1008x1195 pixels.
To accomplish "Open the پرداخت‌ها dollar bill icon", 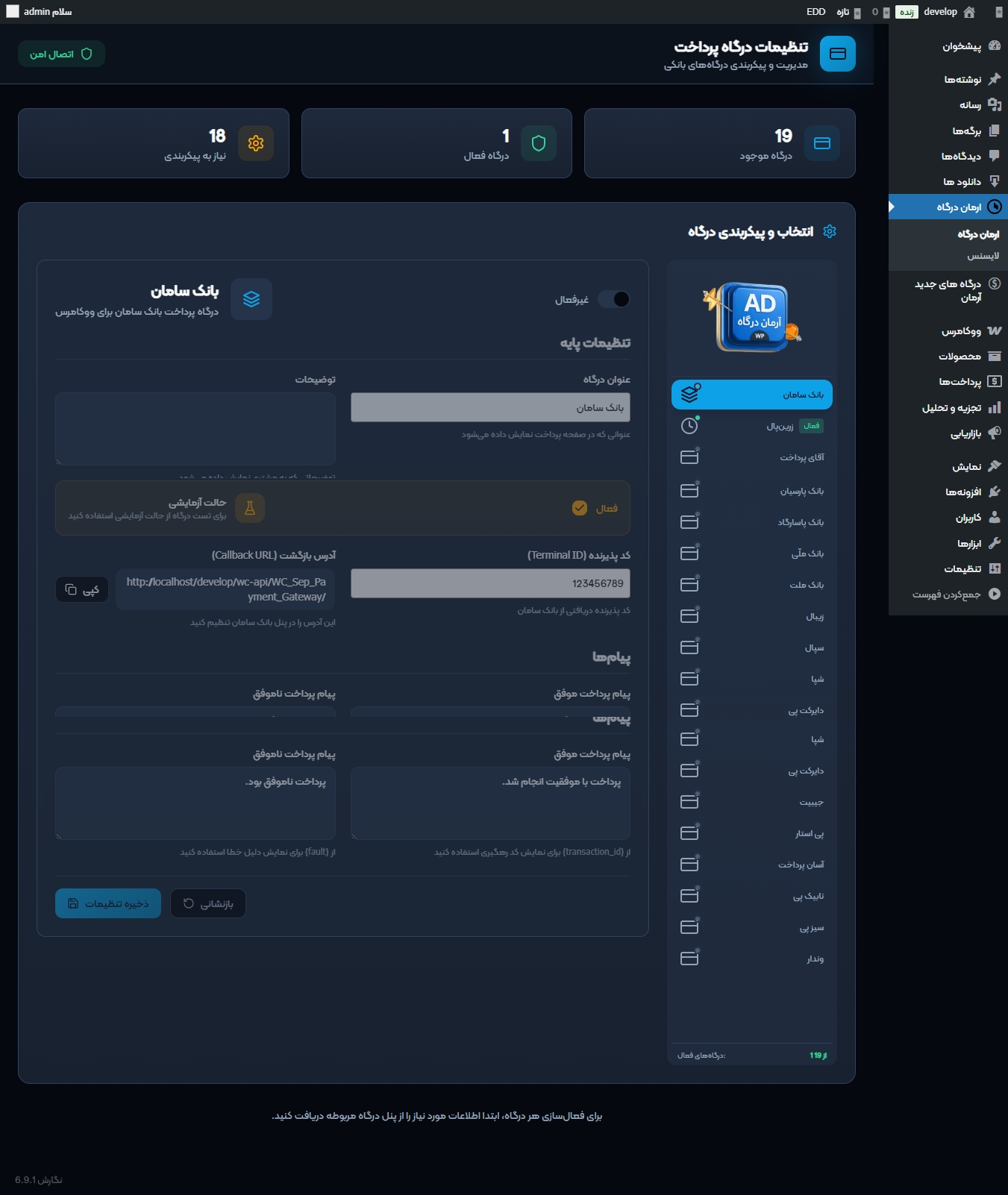I will tap(994, 382).
